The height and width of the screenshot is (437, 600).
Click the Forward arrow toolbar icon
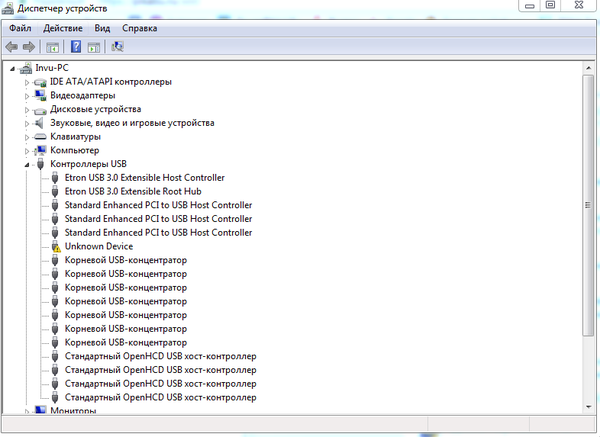[x=29, y=47]
